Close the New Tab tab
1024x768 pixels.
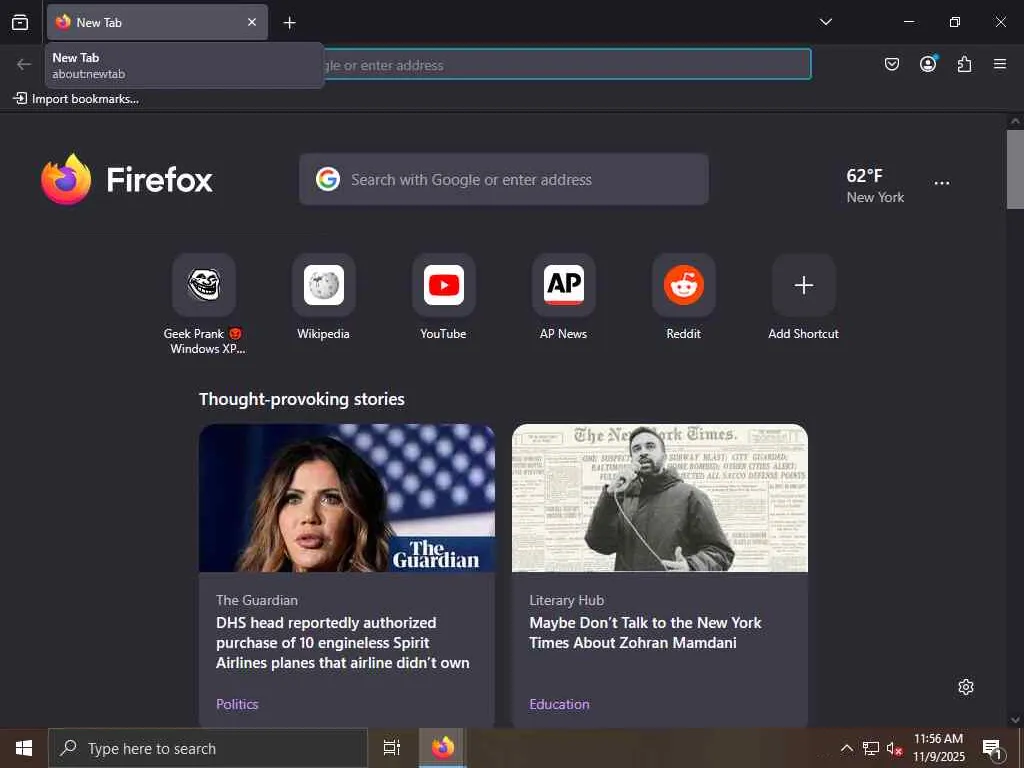pyautogui.click(x=252, y=22)
